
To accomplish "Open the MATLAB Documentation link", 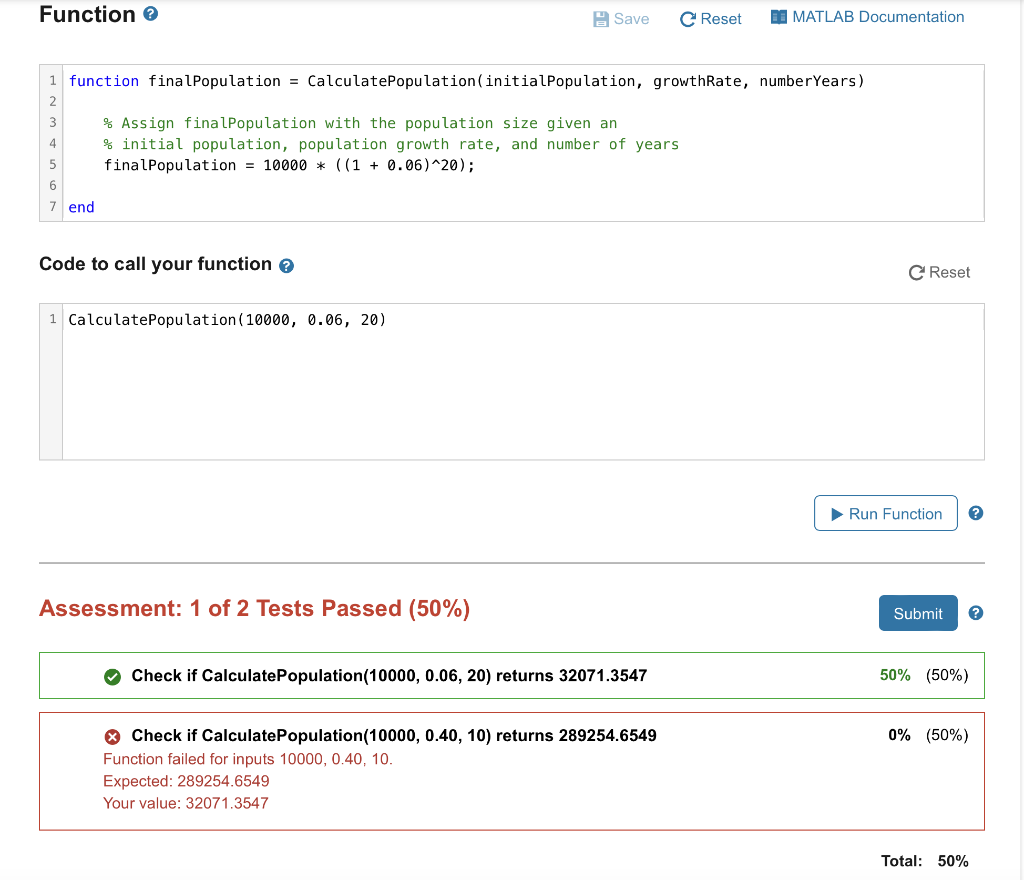I will coord(867,17).
